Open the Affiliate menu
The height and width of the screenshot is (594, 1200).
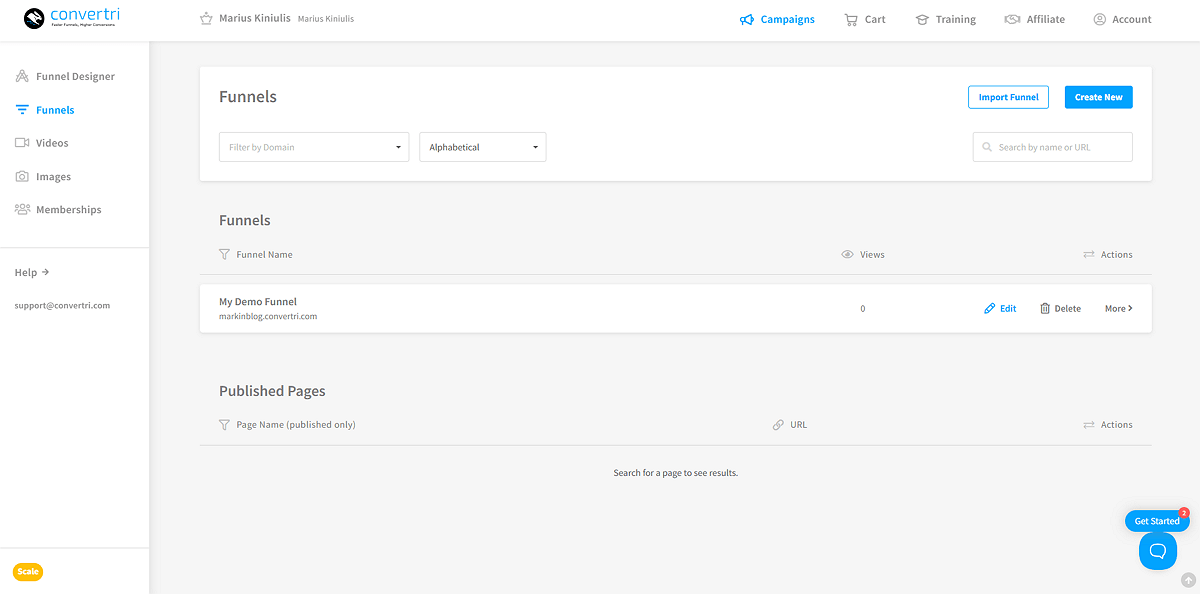1034,19
